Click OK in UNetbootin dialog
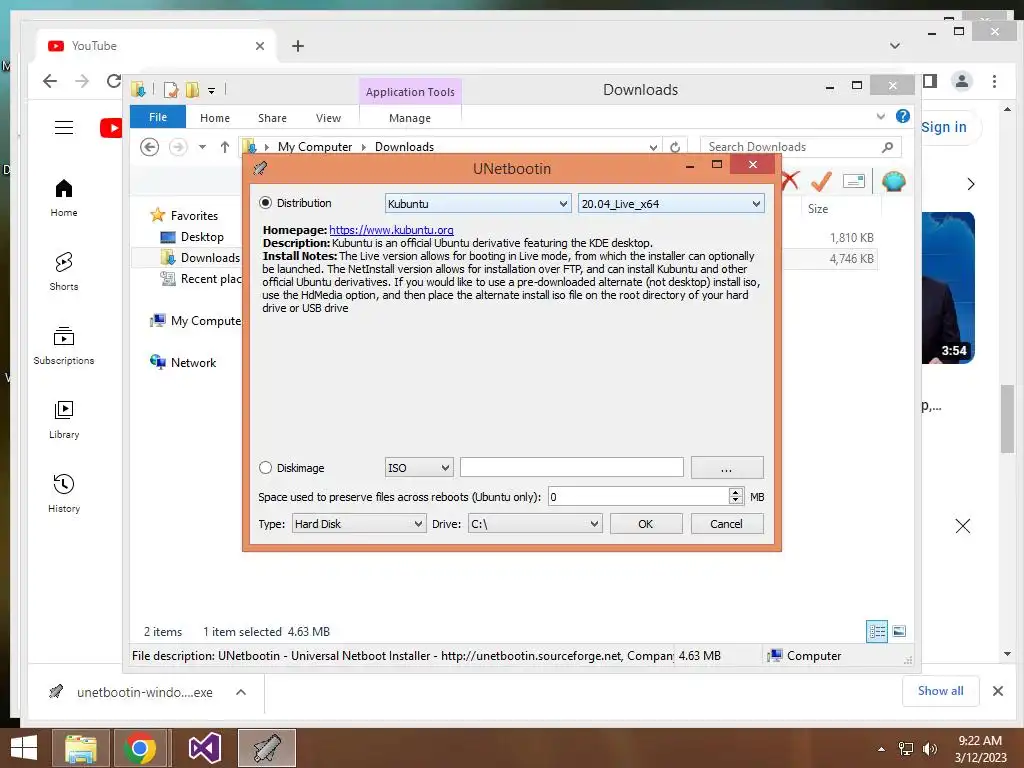The image size is (1024, 768). (x=646, y=524)
